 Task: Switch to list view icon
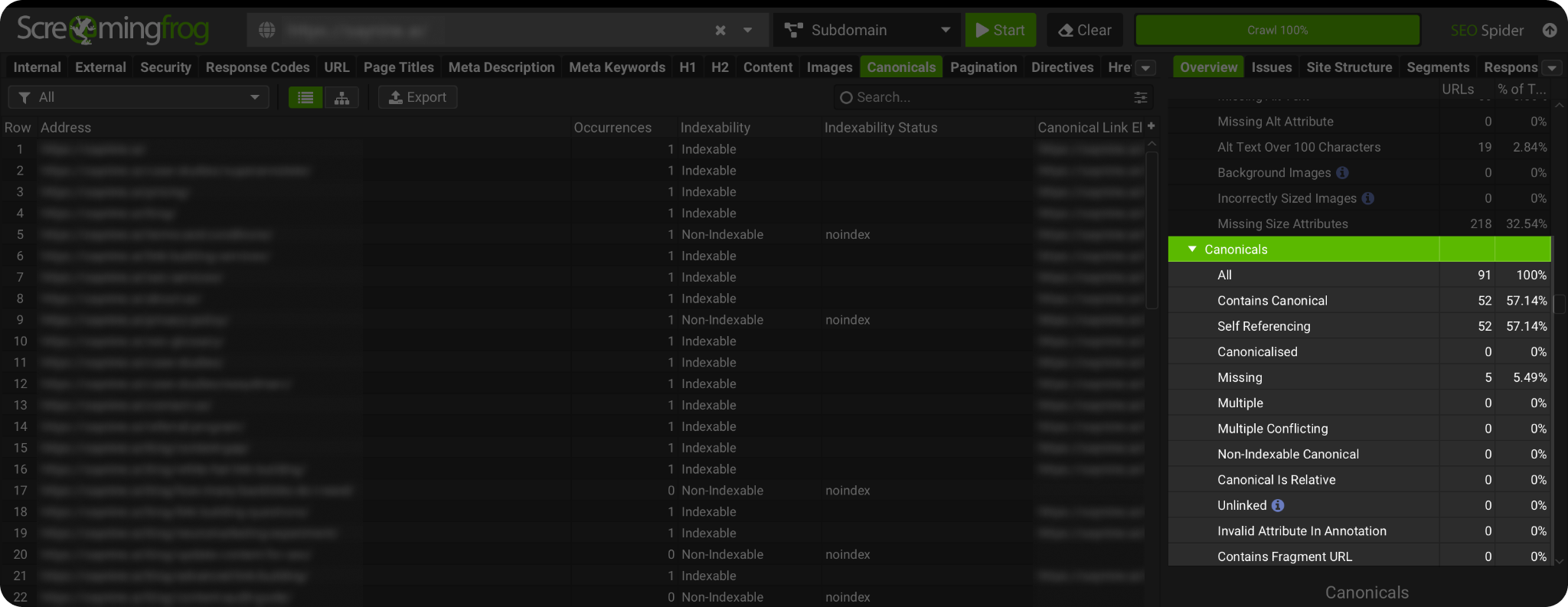(x=305, y=97)
